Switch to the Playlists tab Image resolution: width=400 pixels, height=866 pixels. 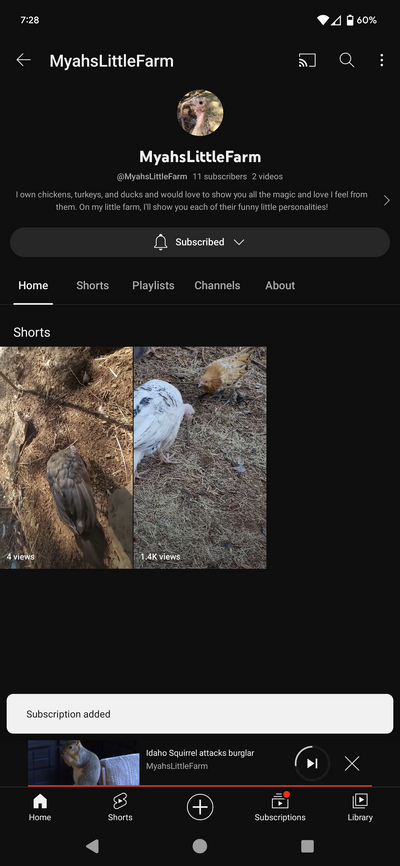153,286
